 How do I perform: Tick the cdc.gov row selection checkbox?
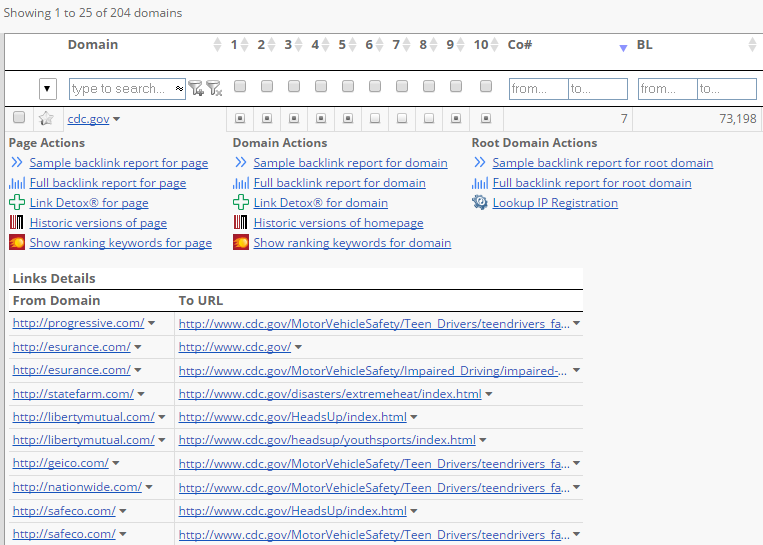(19, 117)
